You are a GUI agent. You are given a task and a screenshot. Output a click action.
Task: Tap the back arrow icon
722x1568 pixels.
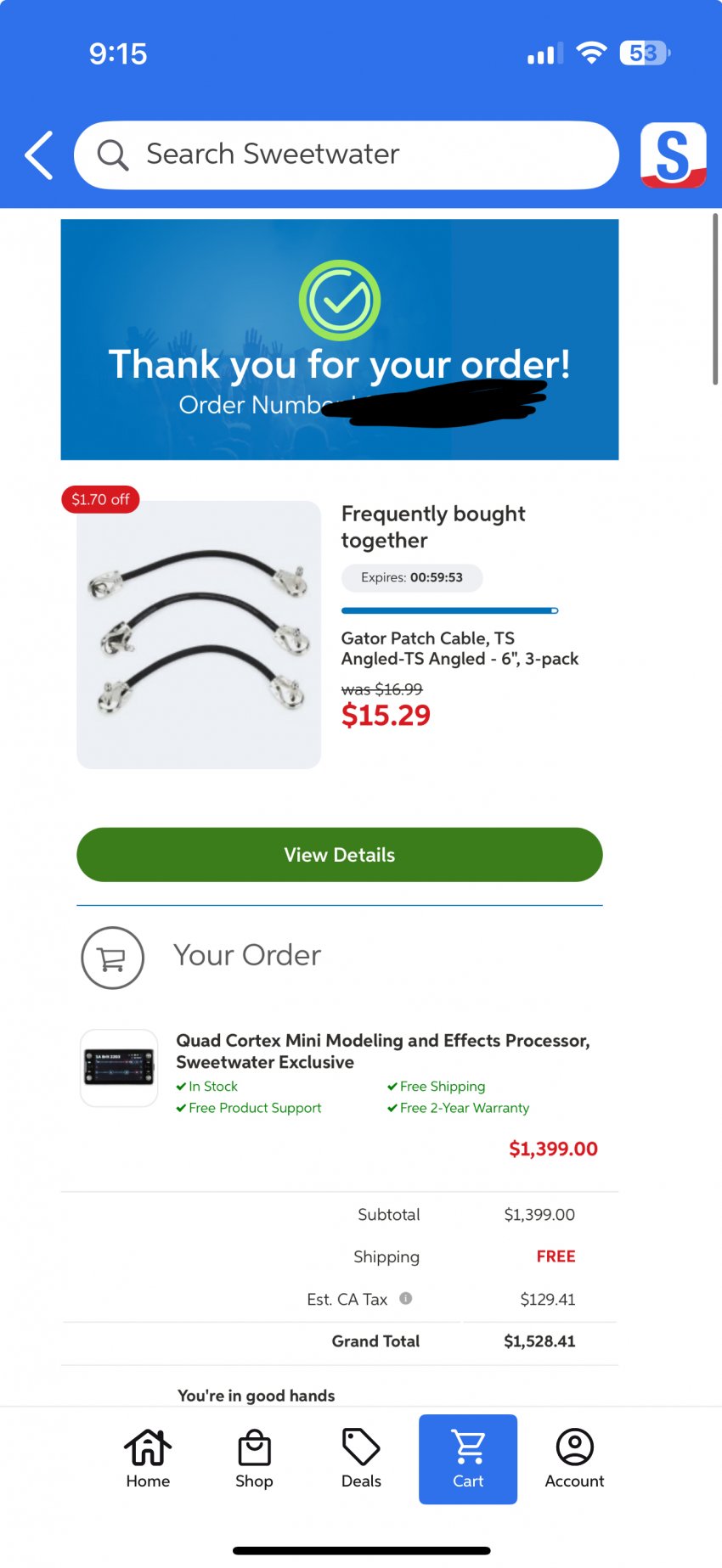pos(39,155)
